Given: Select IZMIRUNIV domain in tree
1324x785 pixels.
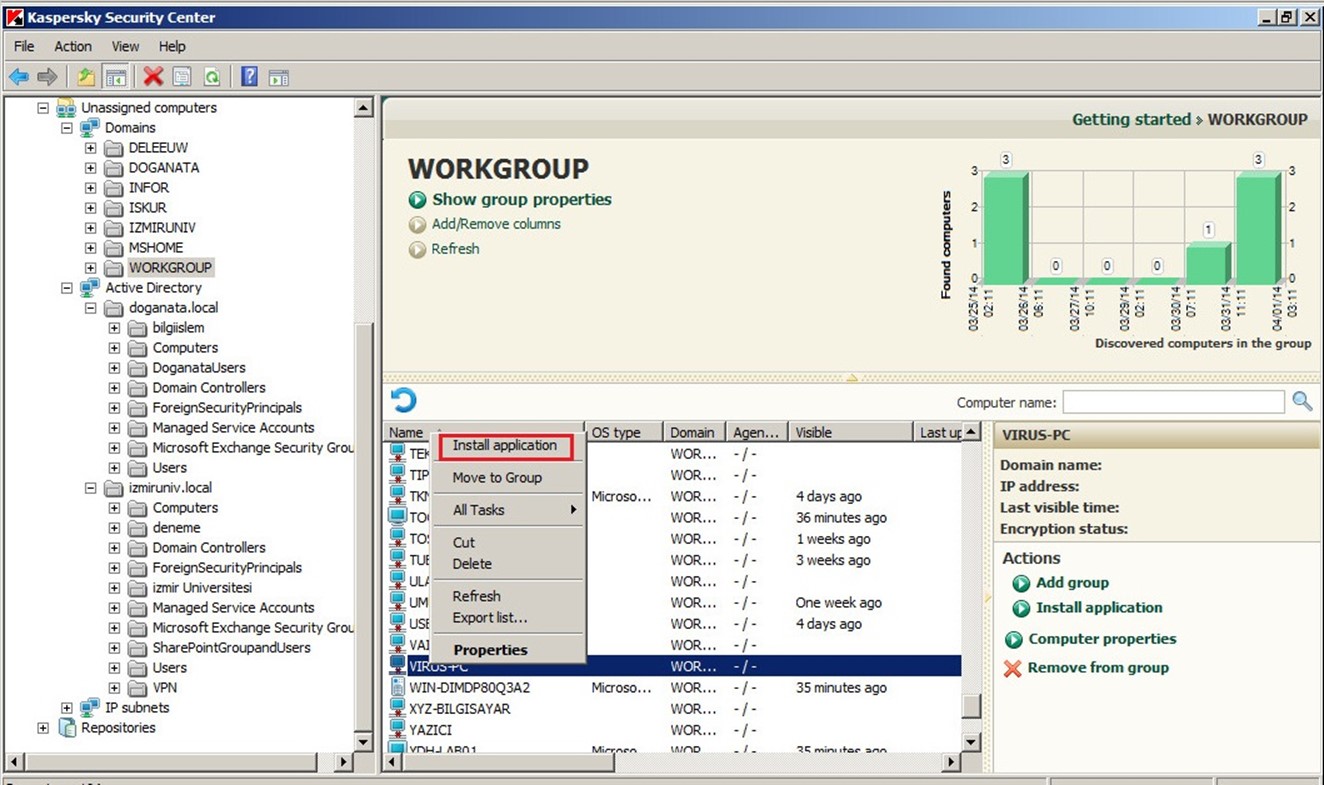Looking at the screenshot, I should 162,228.
